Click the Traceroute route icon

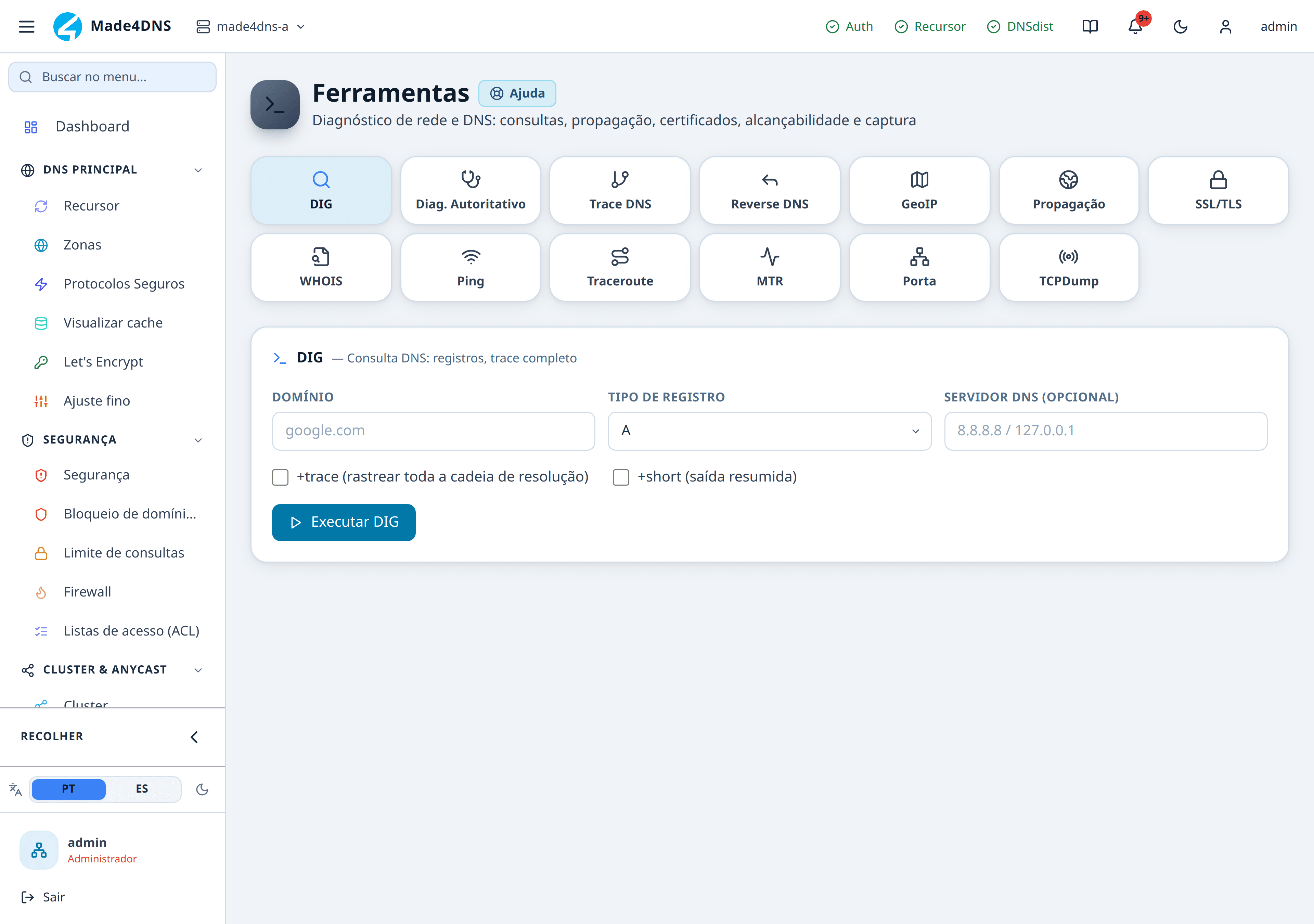click(620, 257)
